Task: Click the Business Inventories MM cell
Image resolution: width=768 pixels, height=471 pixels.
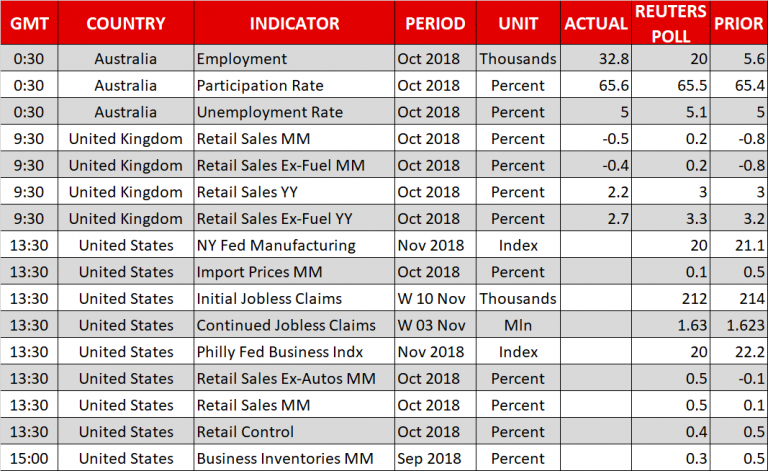Action: click(x=284, y=458)
